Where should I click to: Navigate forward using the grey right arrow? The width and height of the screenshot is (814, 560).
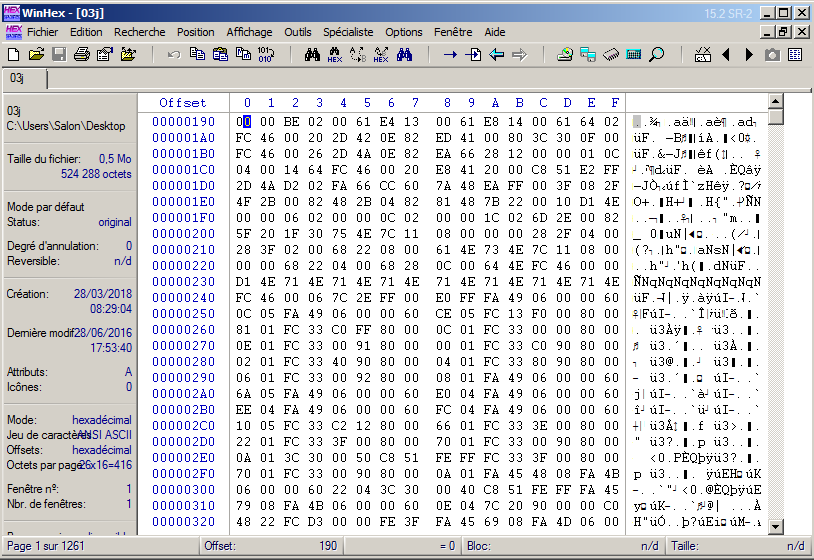pyautogui.click(x=520, y=54)
